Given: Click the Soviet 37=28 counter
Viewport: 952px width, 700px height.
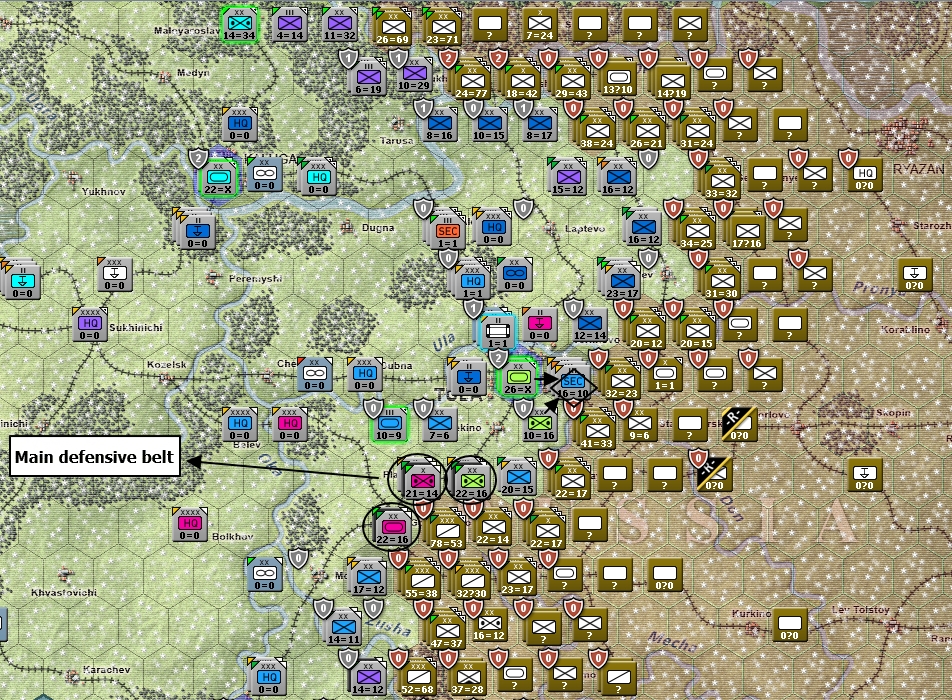Looking at the screenshot, I should [x=468, y=677].
